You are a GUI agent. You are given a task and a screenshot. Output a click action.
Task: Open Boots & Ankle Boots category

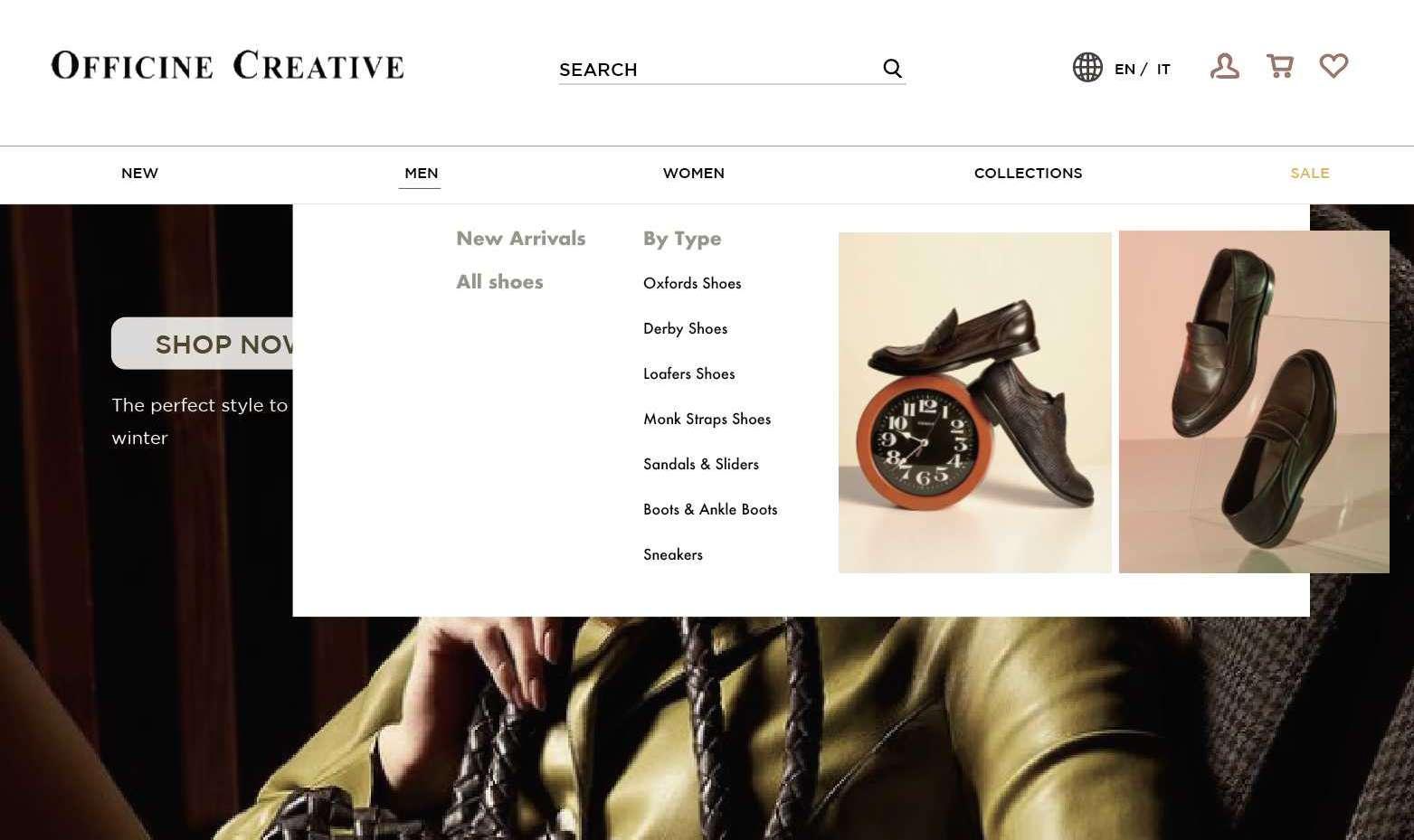710,509
